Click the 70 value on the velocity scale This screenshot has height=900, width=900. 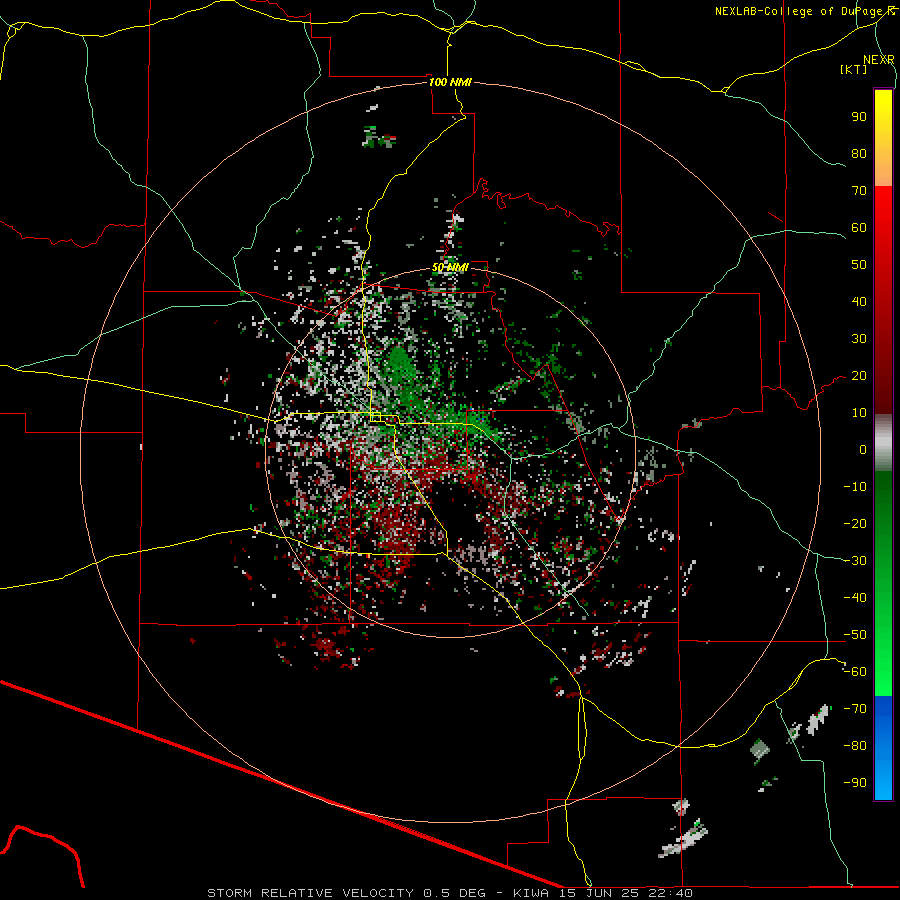[859, 191]
